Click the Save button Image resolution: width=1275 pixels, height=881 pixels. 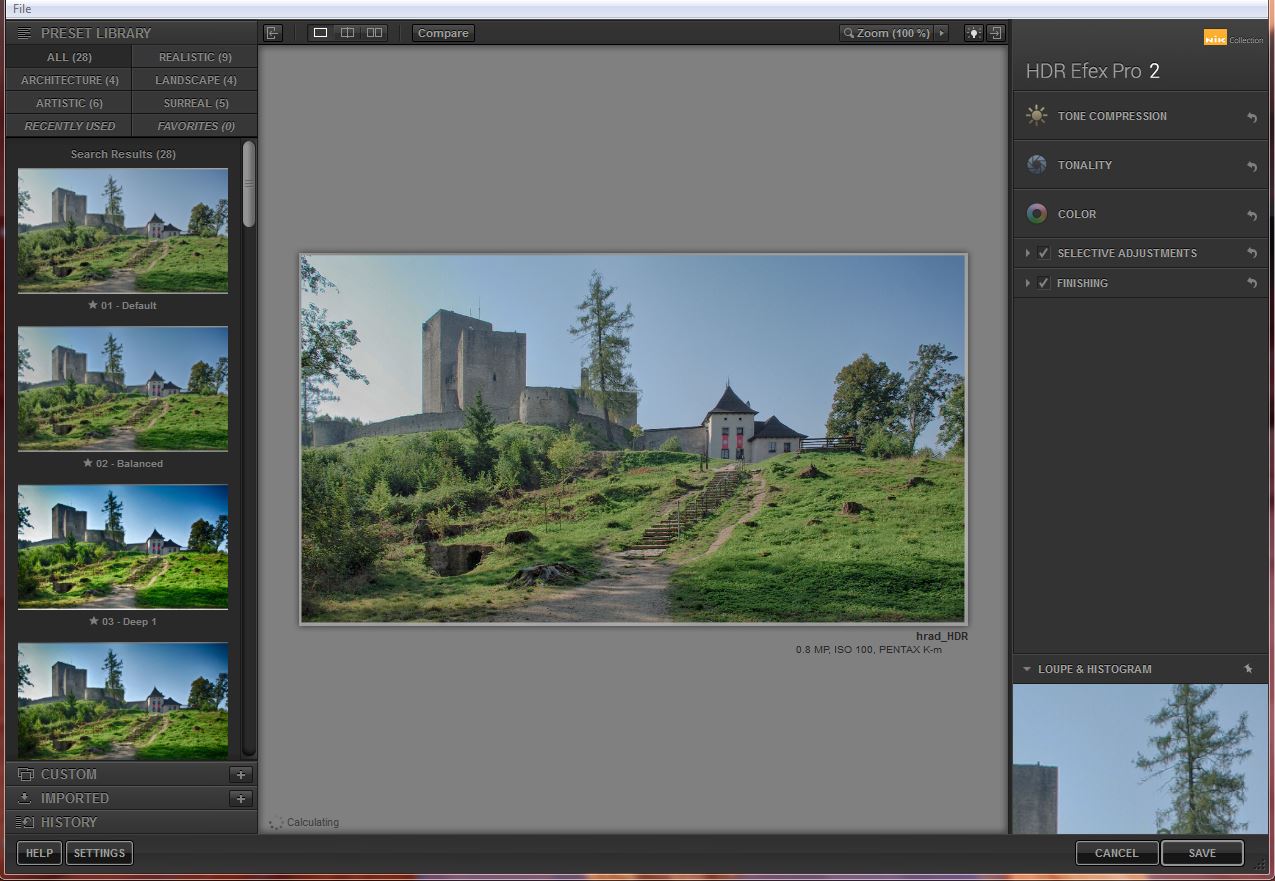(1202, 853)
